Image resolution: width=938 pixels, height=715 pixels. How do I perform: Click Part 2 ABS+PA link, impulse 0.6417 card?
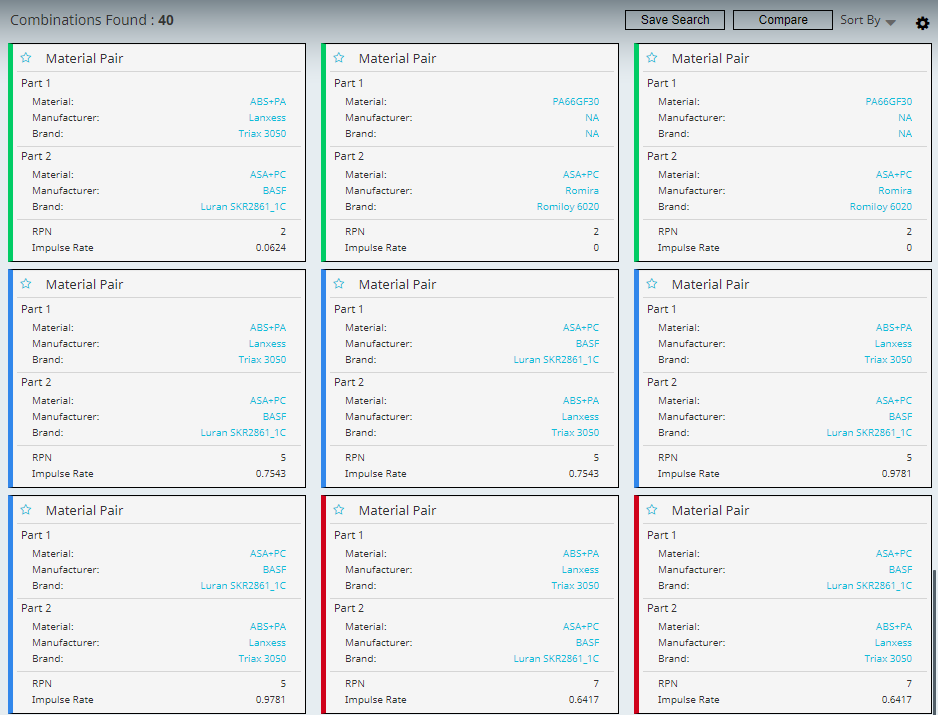point(894,627)
